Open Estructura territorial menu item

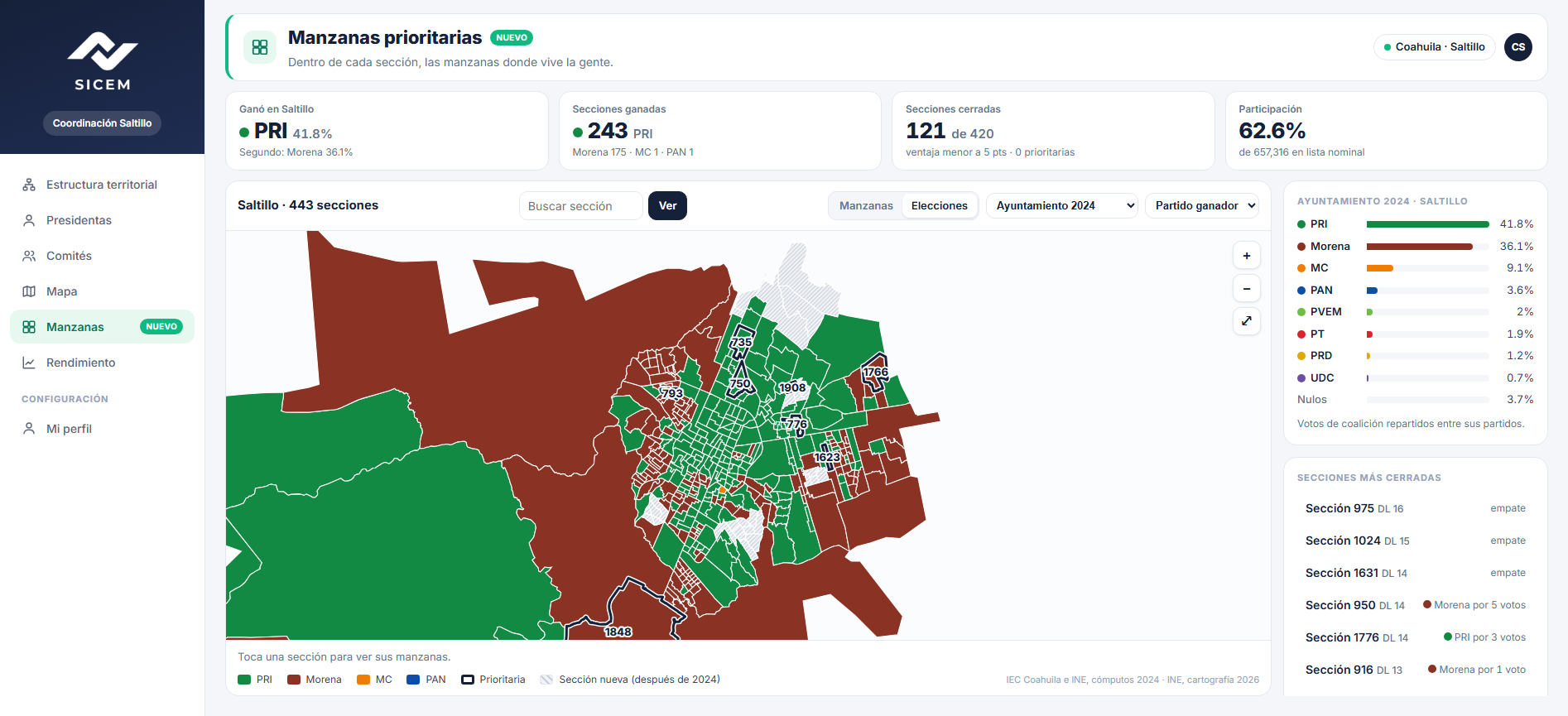[x=102, y=185]
